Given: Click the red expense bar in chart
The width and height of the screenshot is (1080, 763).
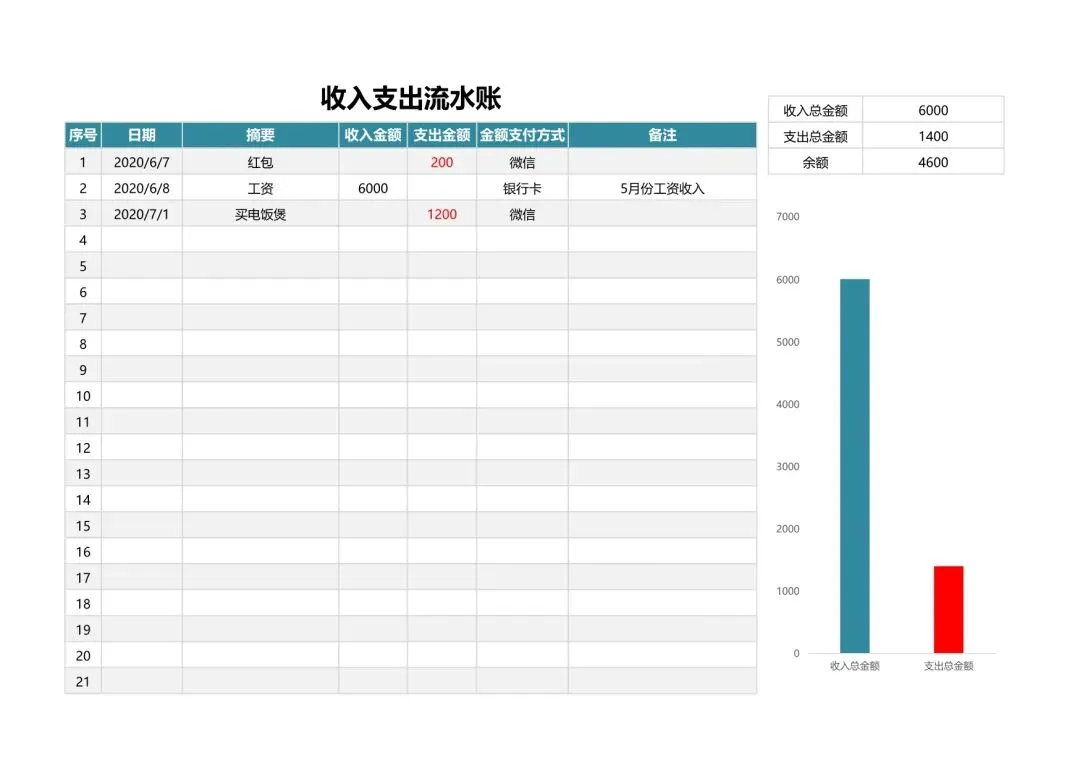Looking at the screenshot, I should pos(948,609).
